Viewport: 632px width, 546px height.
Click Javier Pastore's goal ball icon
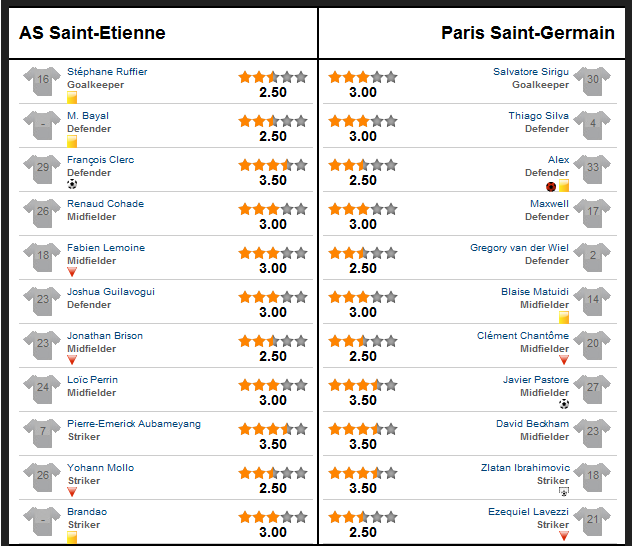click(x=564, y=404)
